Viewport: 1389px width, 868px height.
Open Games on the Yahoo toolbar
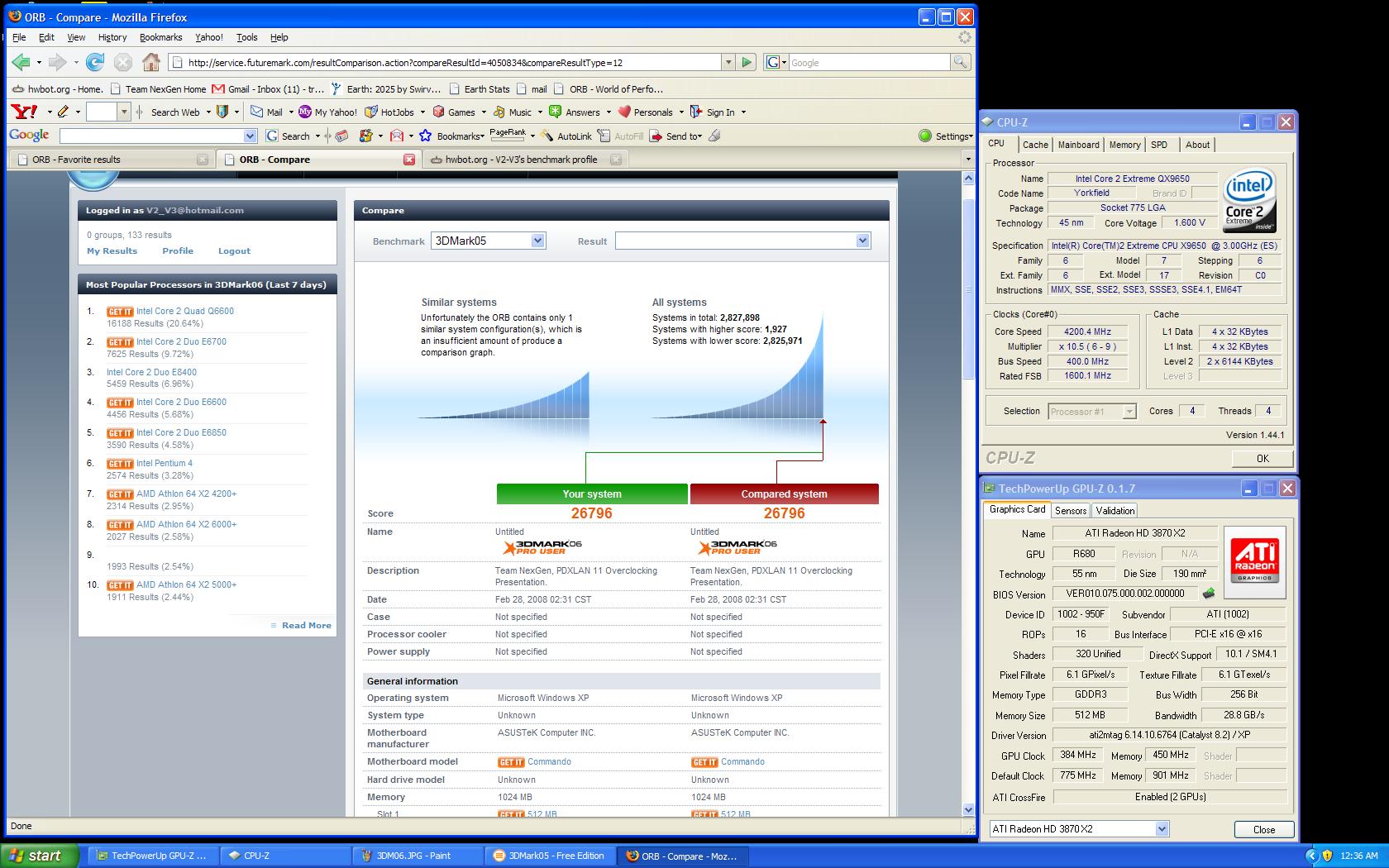point(454,112)
